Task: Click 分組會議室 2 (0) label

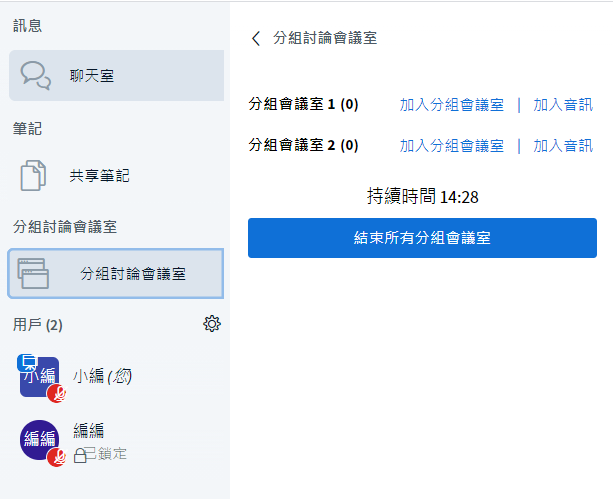Action: click(x=303, y=145)
